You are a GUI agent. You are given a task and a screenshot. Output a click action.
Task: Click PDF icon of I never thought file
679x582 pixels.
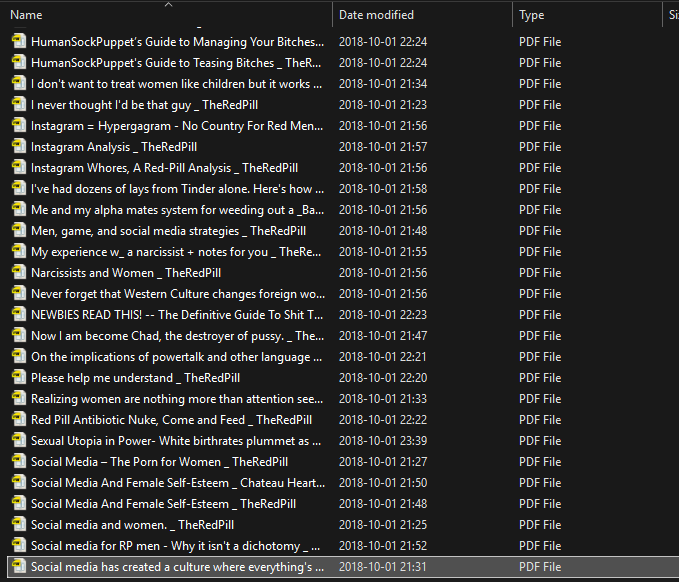[19, 104]
